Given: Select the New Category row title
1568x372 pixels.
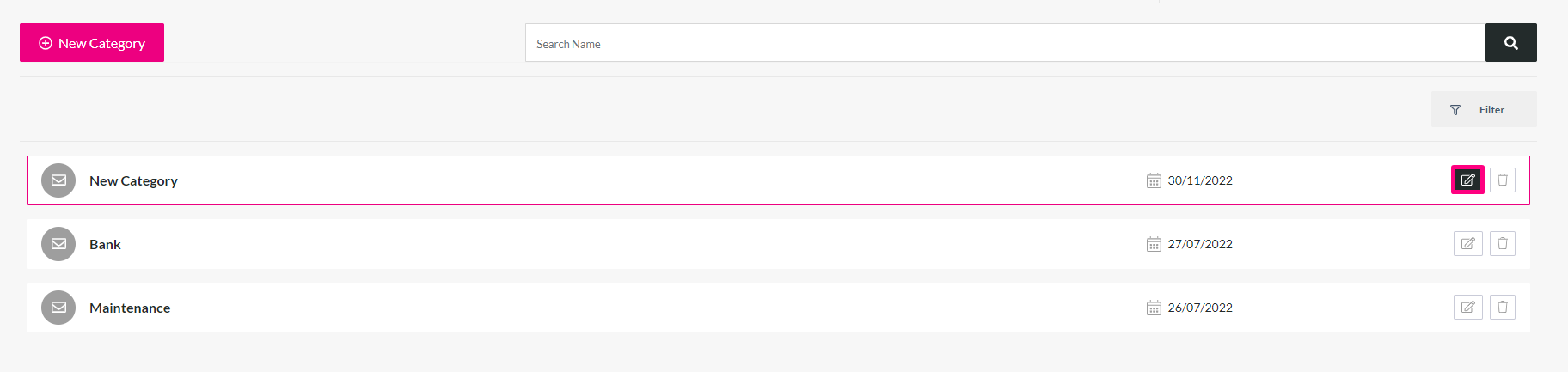Looking at the screenshot, I should pyautogui.click(x=133, y=181).
